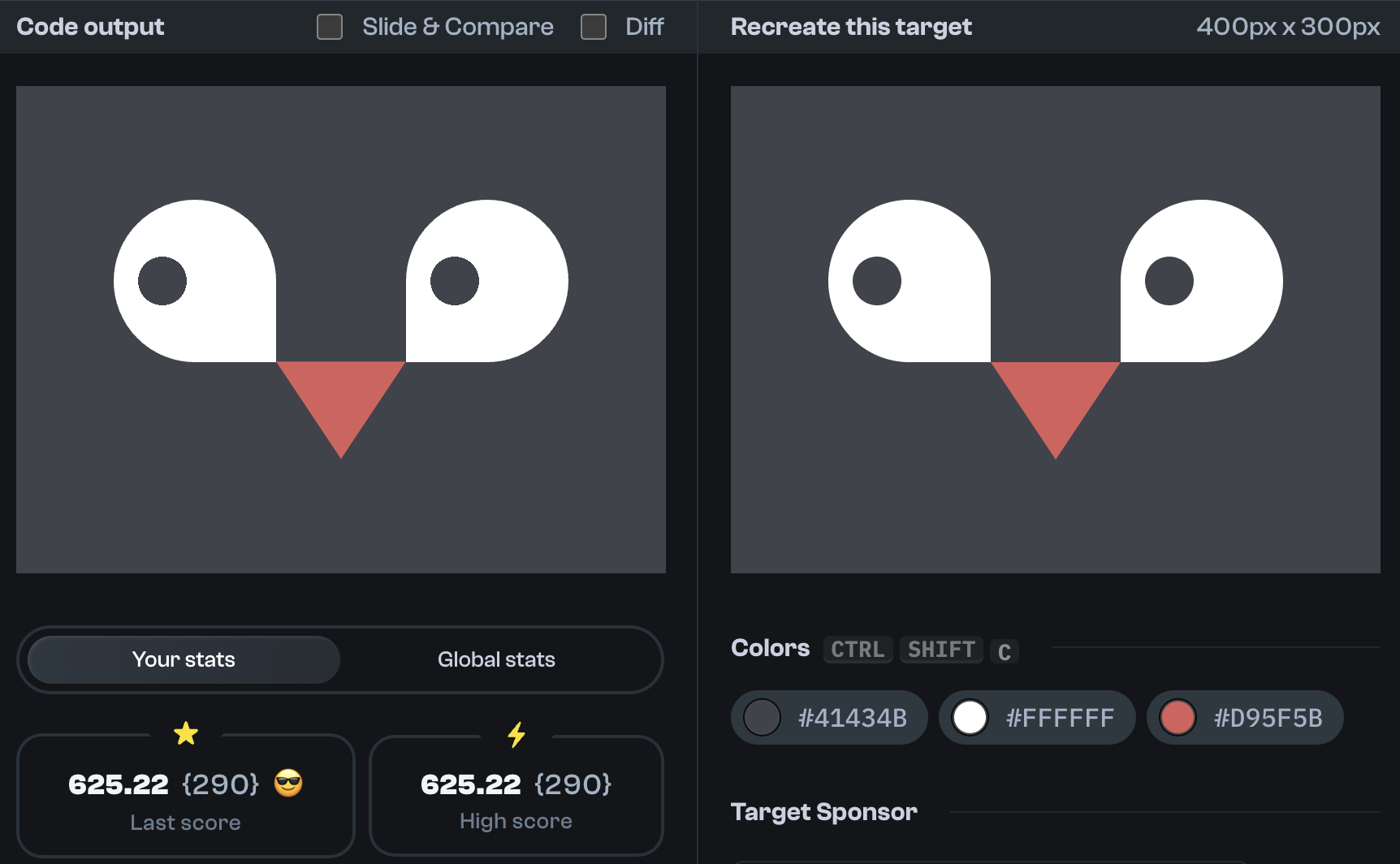The height and width of the screenshot is (864, 1400).
Task: Click the sunglasses emoji beside the last score
Action: tap(289, 784)
